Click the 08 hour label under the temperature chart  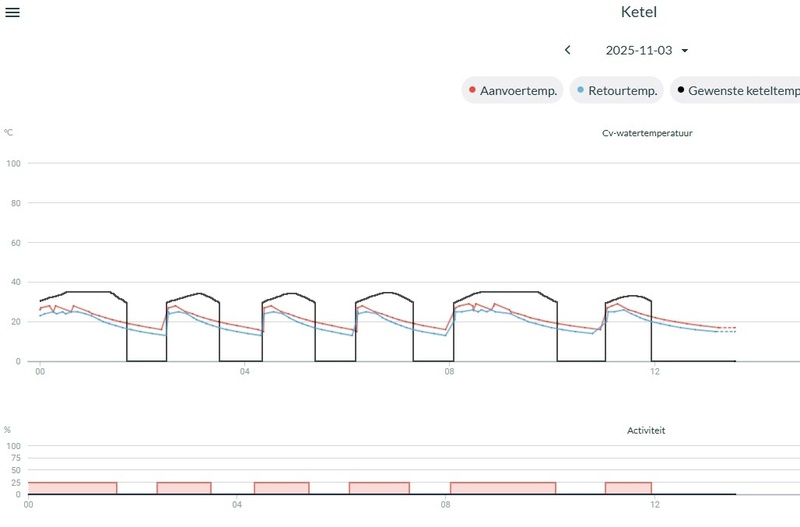449,372
